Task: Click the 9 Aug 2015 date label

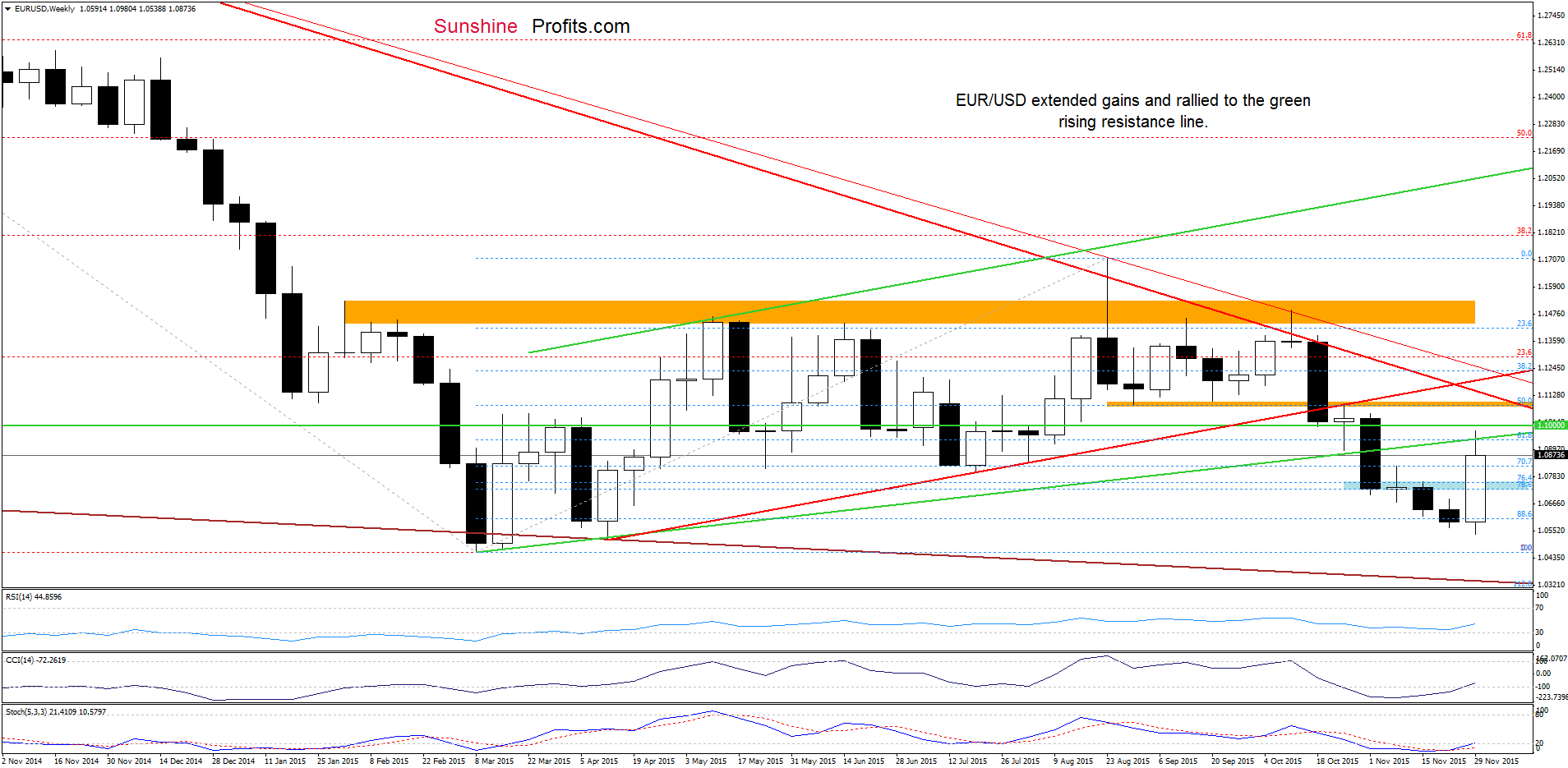Action: click(x=1073, y=761)
